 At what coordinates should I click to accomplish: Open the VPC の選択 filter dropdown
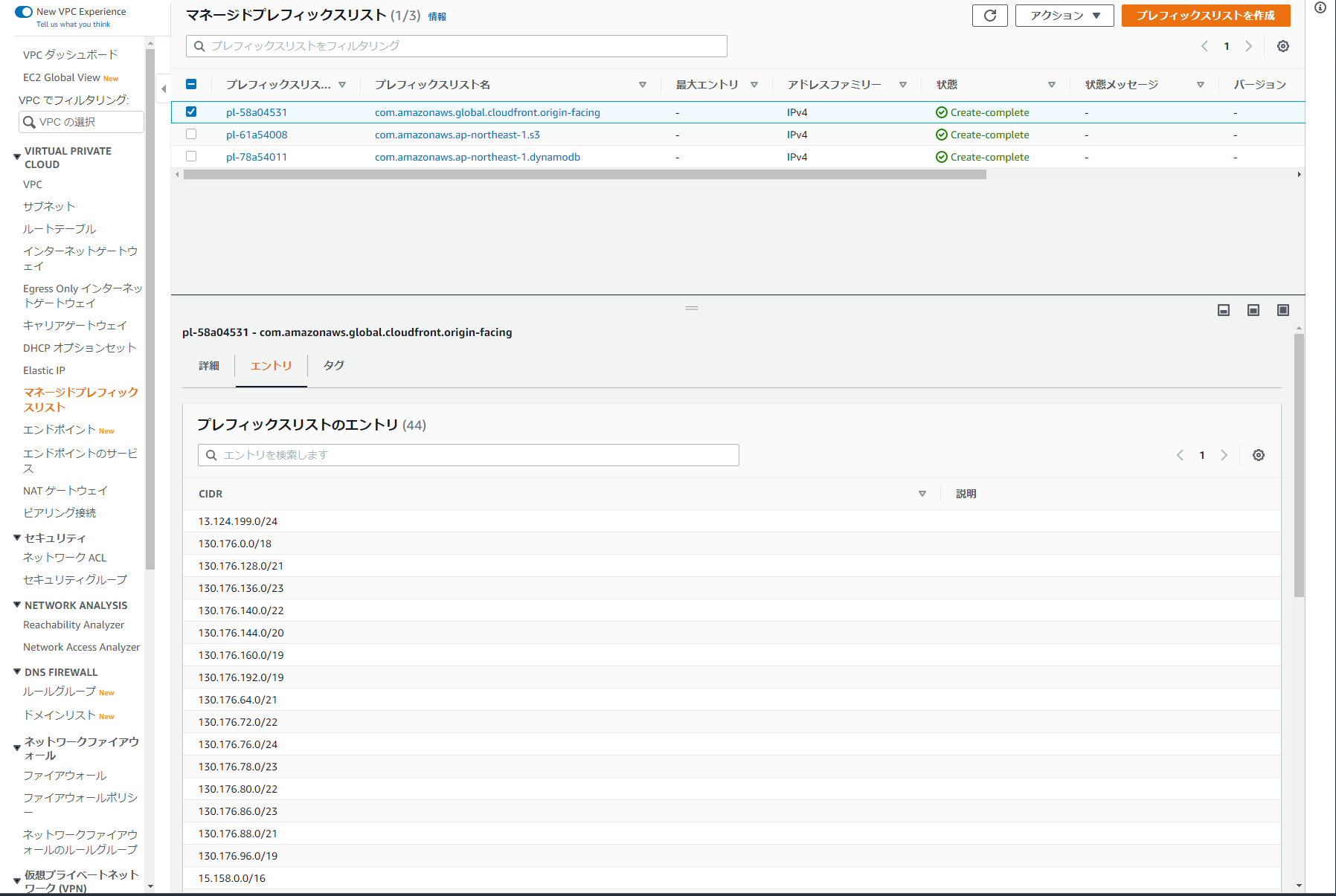coord(81,122)
